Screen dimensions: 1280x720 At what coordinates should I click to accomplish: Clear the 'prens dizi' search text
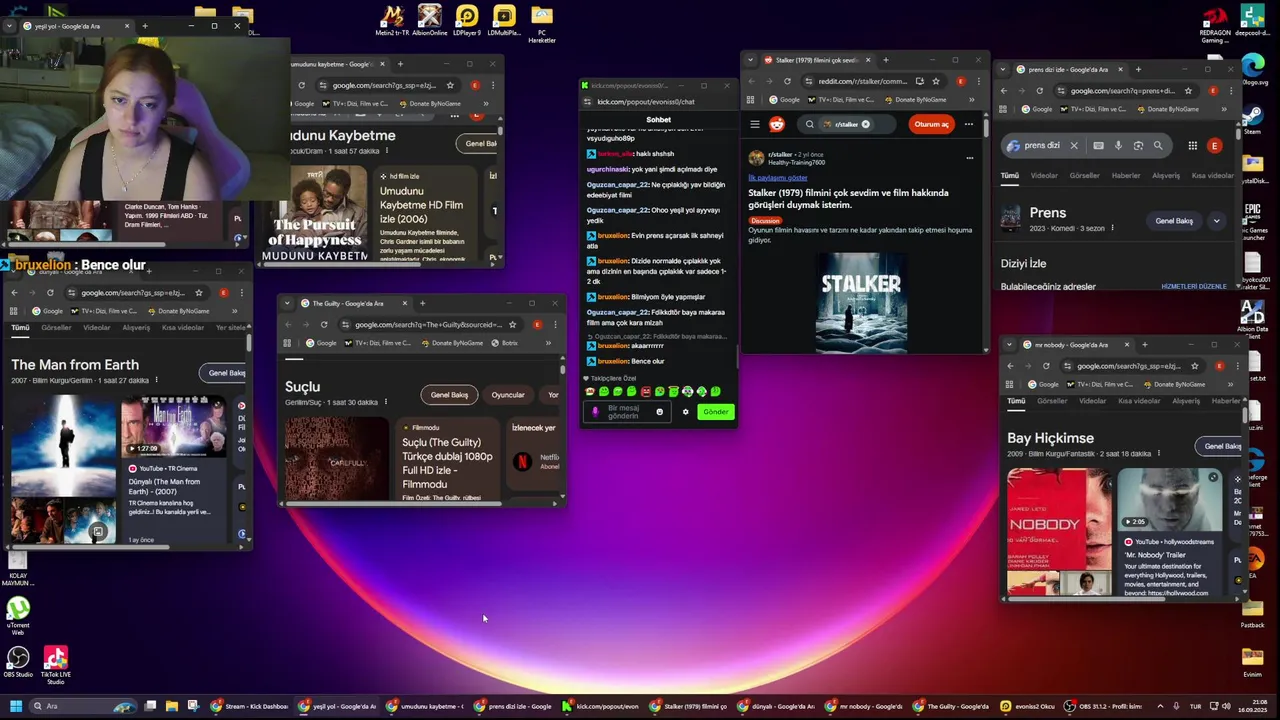[x=1074, y=146]
